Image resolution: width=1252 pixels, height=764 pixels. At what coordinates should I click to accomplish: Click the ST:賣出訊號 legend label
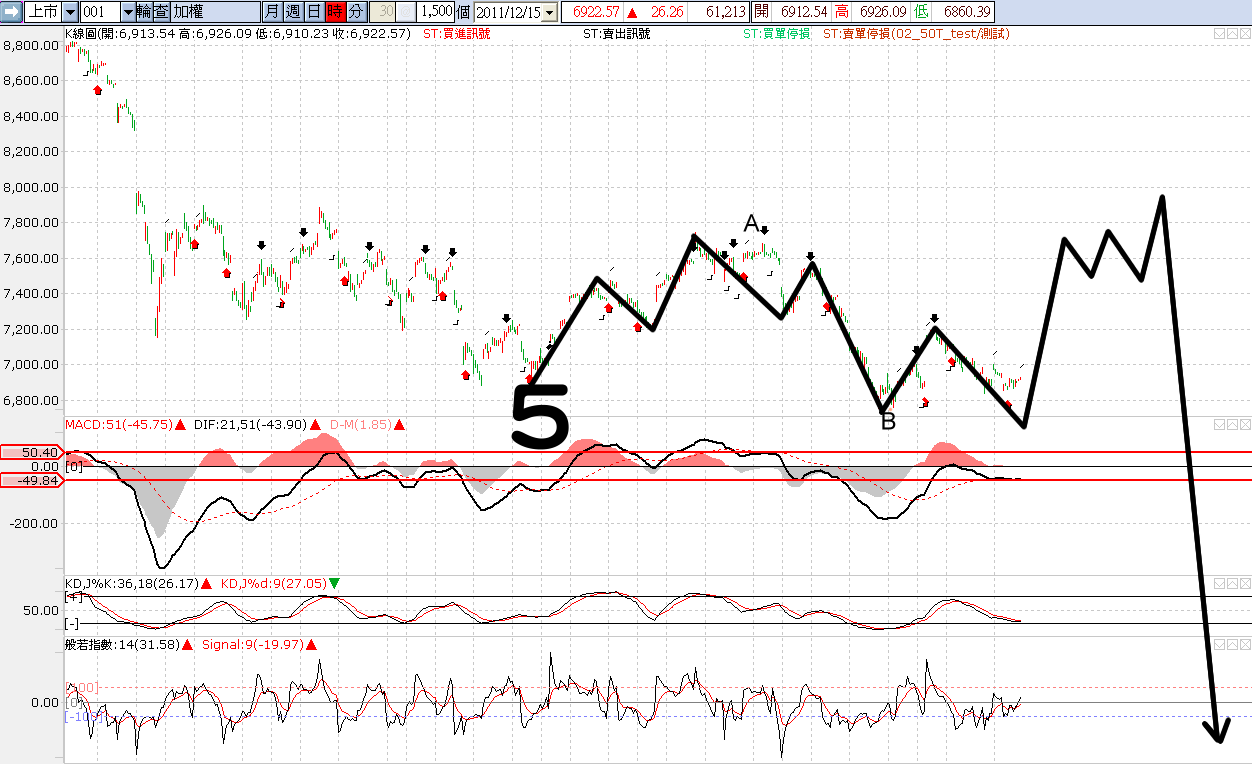(x=616, y=33)
